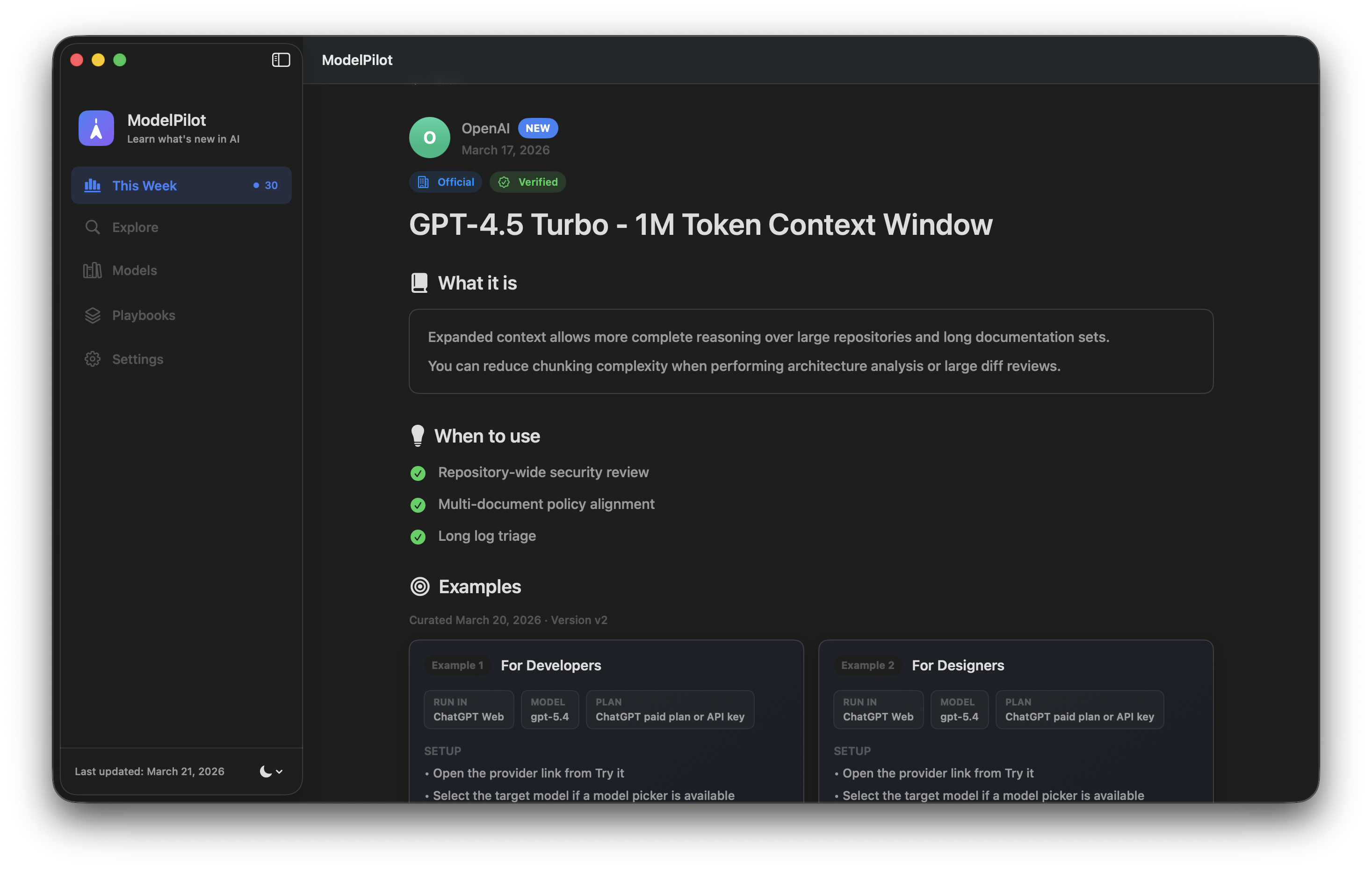Screen dimensions: 1372x872
Task: Toggle the Long log triage checkmark
Action: (x=418, y=537)
